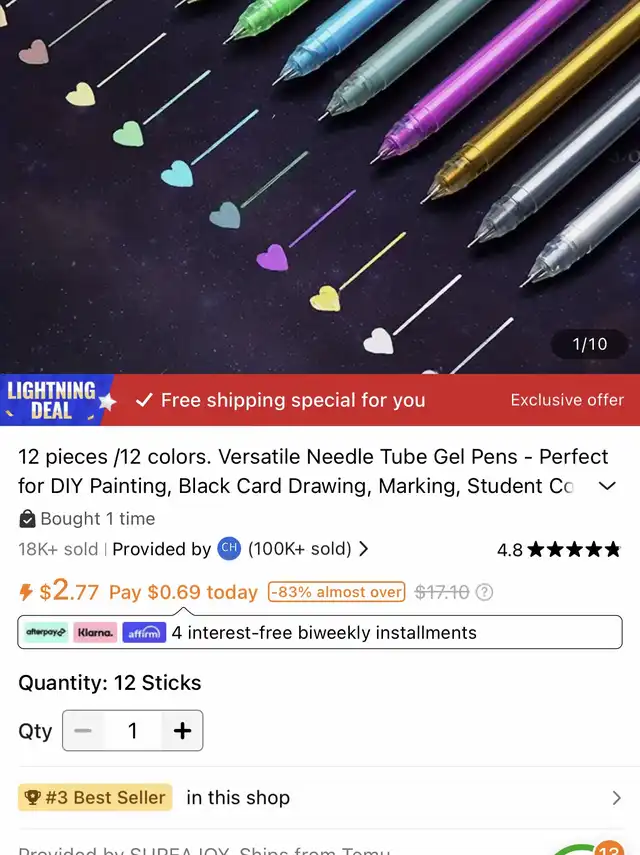Click the question mark icon beside $17.10

(x=484, y=592)
